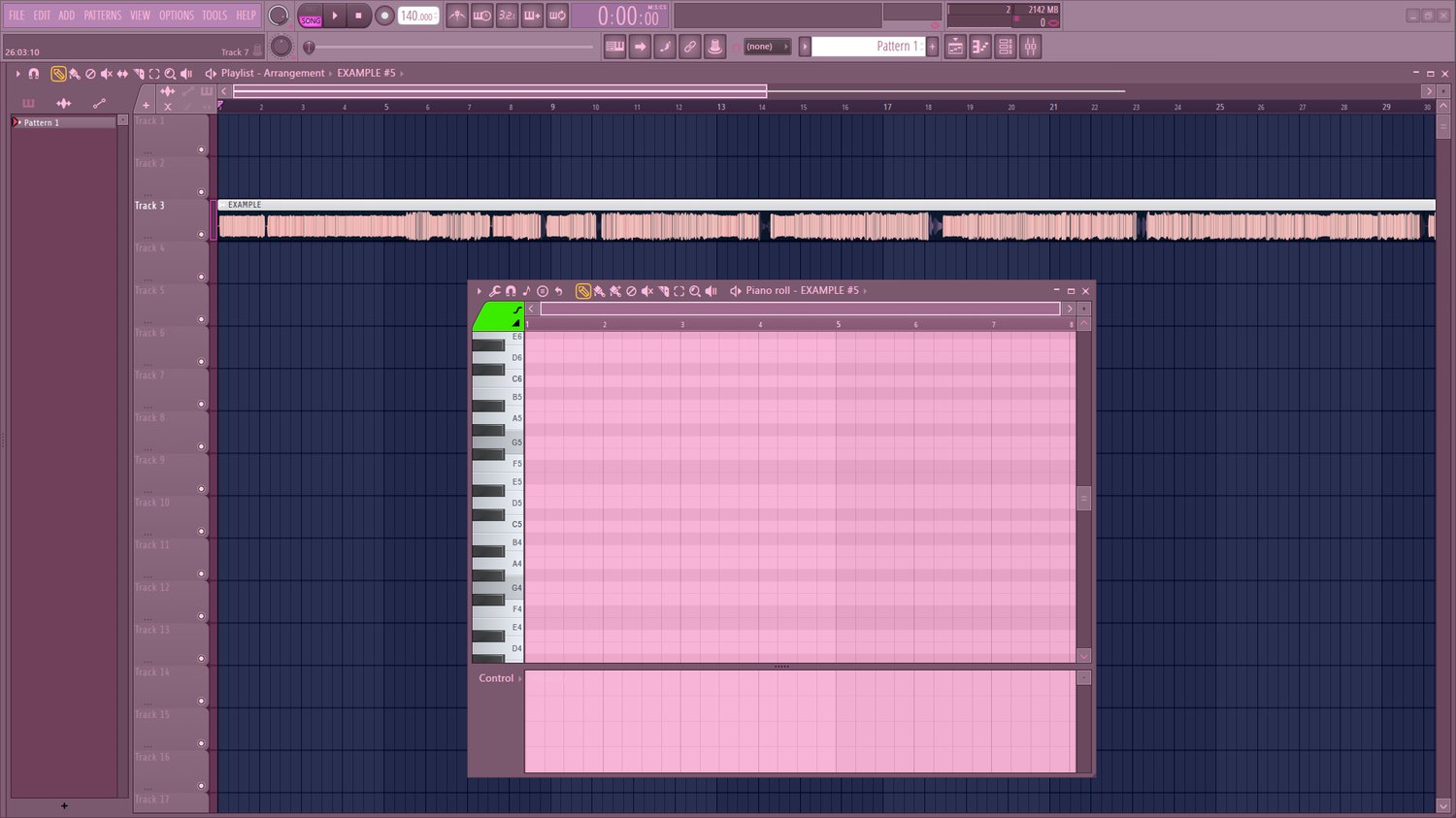The image size is (1456, 818).
Task: Click the EXAMPLE audio clip title bar
Action: click(x=826, y=205)
